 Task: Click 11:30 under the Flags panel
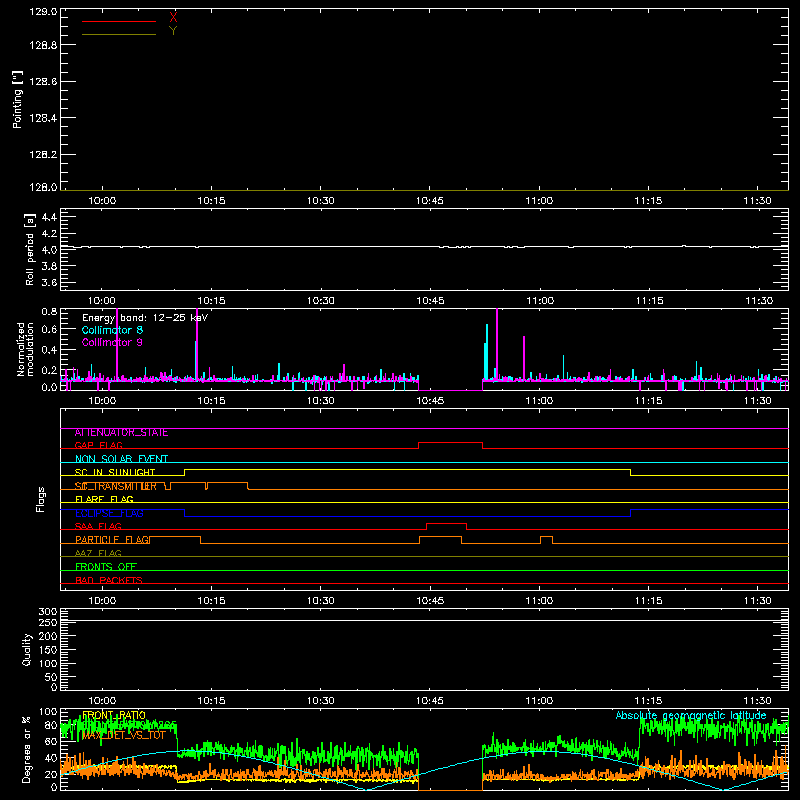pyautogui.click(x=758, y=601)
